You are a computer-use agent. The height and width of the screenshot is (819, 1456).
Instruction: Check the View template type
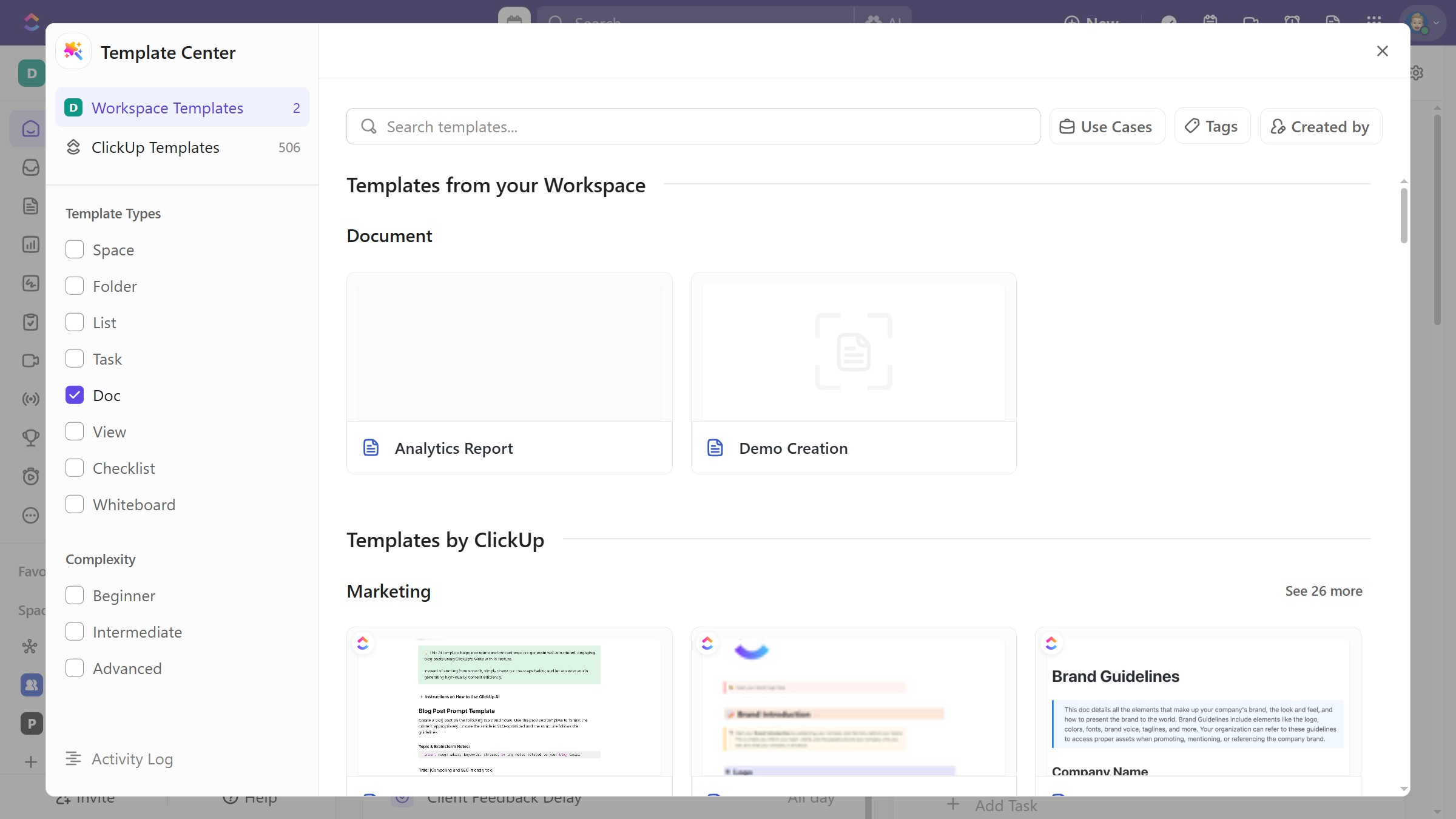click(x=75, y=431)
